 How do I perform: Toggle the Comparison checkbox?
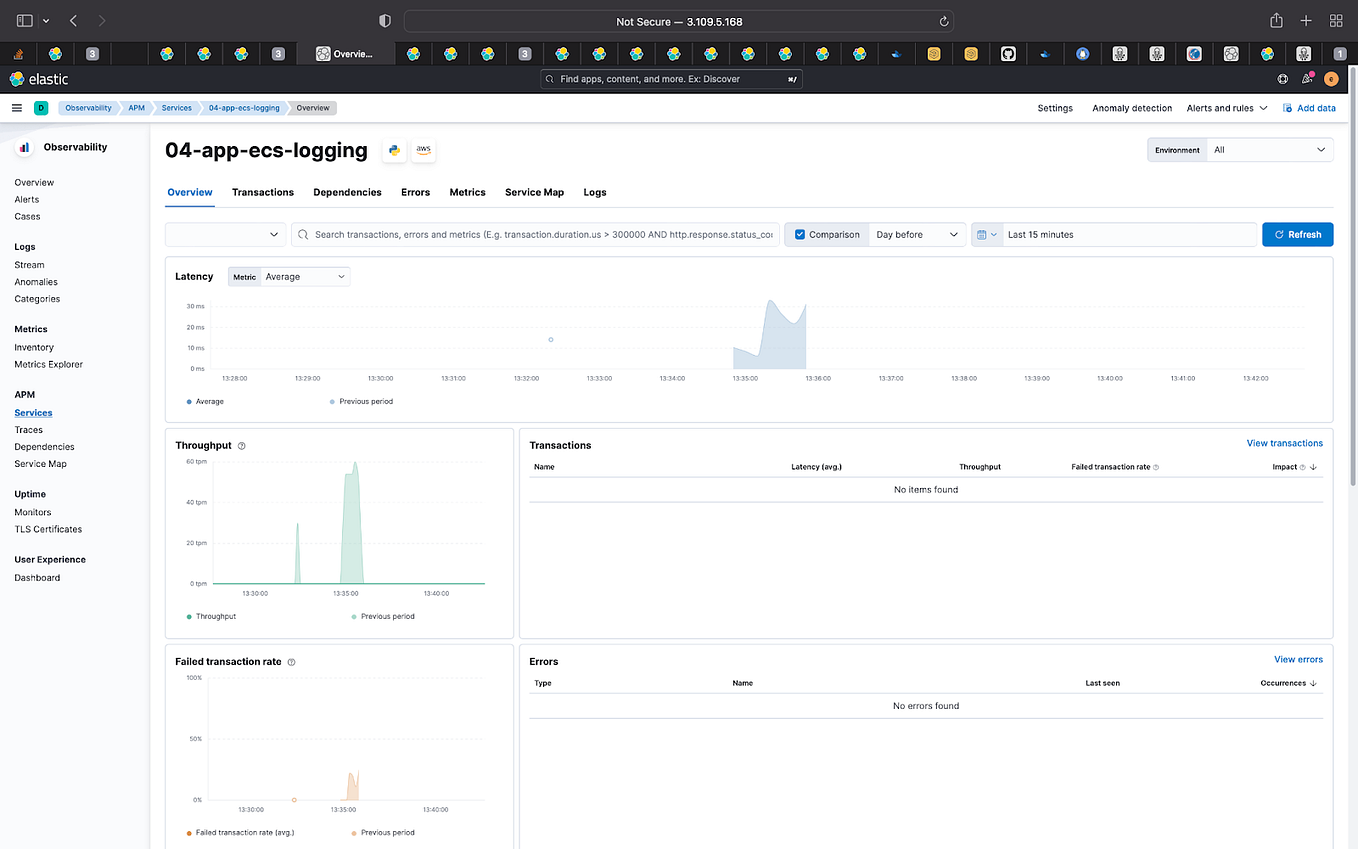pos(800,234)
